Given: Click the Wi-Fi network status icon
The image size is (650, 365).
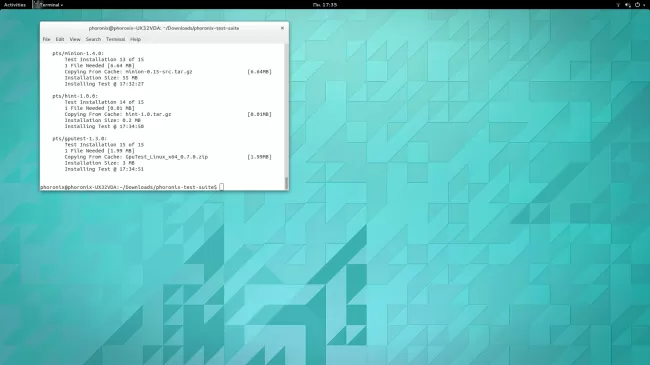Looking at the screenshot, I should pyautogui.click(x=618, y=5).
